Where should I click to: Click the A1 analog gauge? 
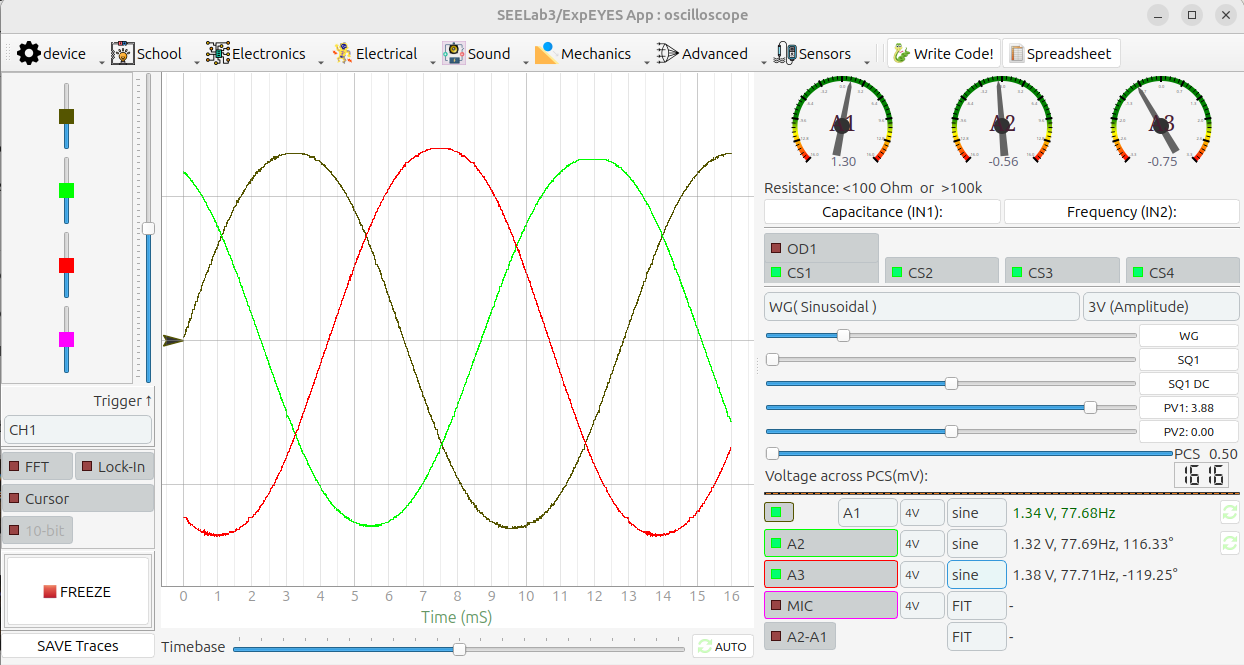843,122
